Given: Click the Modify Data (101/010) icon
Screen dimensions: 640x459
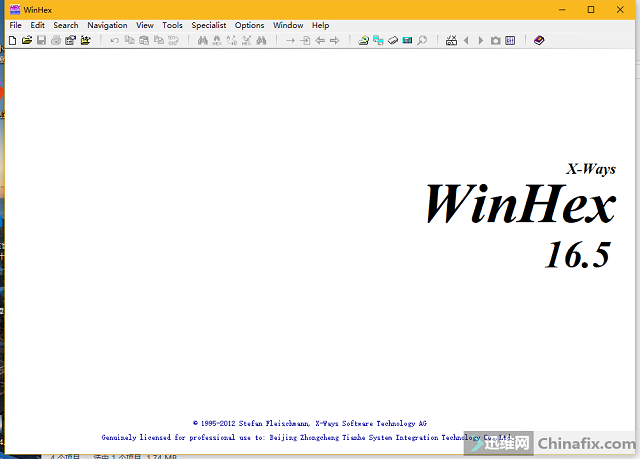Looking at the screenshot, I should click(x=173, y=40).
